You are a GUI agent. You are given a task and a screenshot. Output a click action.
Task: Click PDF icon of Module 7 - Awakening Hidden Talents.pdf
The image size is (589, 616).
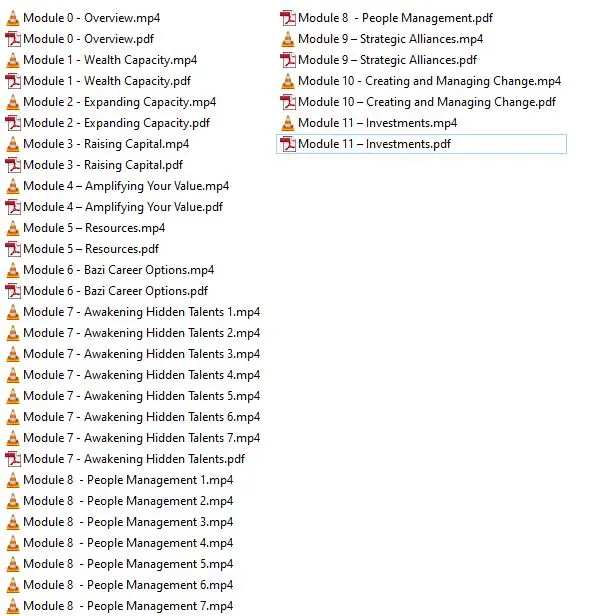coord(13,459)
